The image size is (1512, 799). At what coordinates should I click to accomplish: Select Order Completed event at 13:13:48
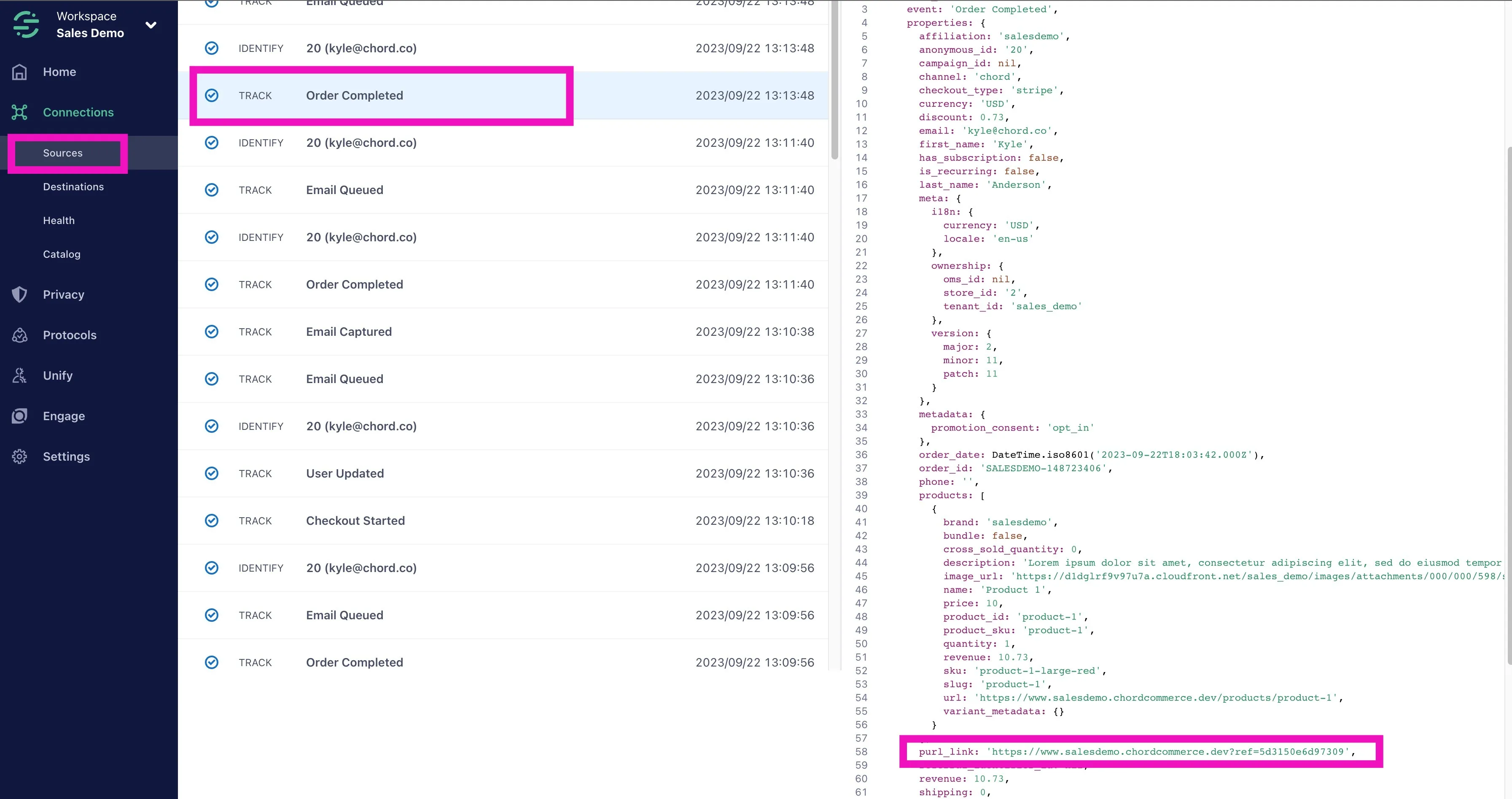503,95
